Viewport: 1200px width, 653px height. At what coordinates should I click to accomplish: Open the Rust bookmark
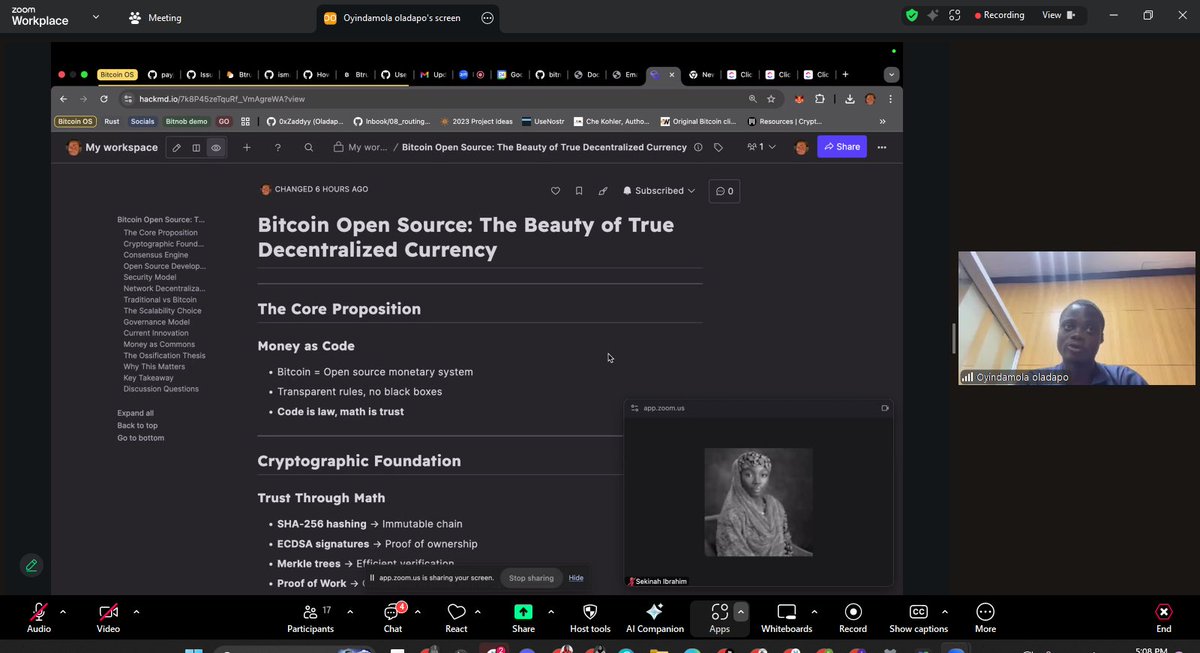[x=112, y=121]
